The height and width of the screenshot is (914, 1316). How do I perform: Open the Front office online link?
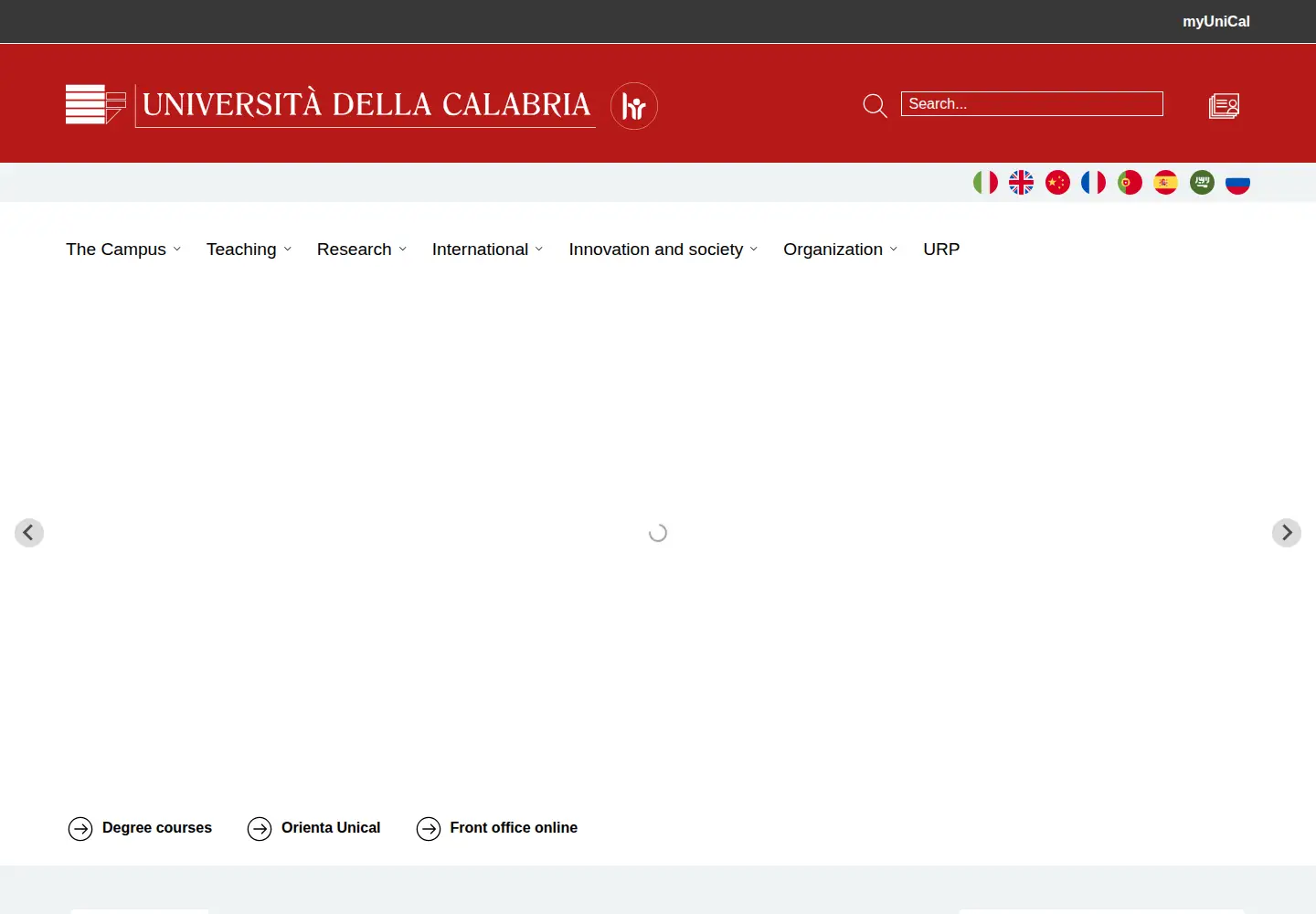(496, 828)
